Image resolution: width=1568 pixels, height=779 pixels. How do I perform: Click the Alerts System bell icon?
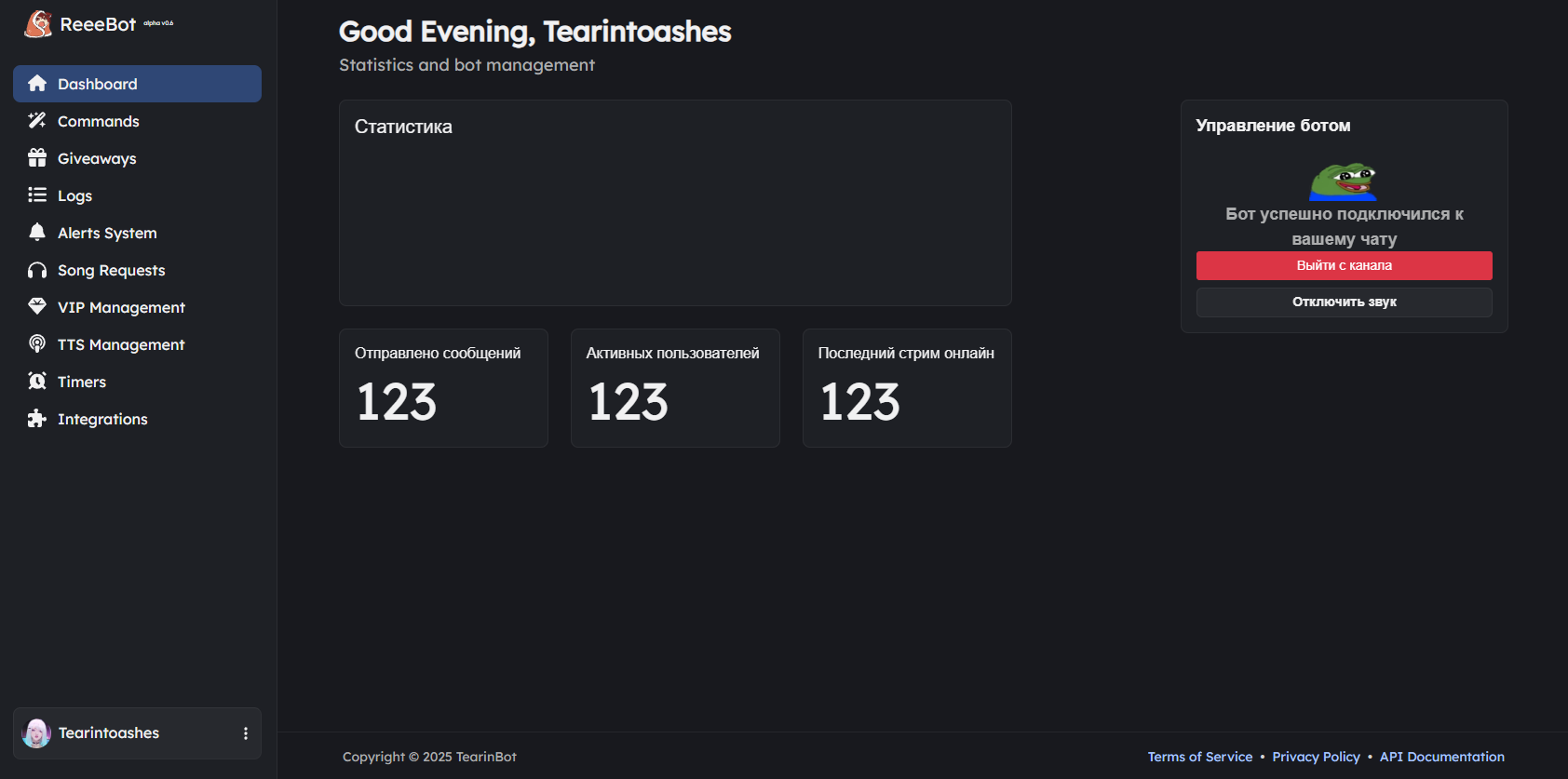tap(37, 233)
